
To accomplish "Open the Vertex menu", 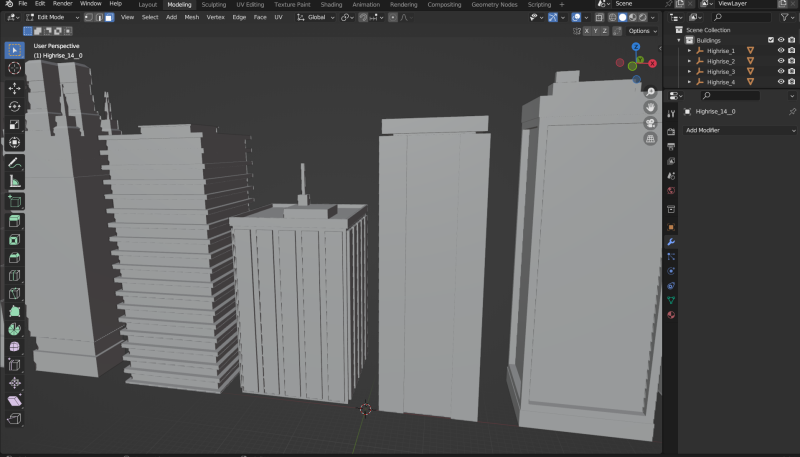I will tap(215, 17).
